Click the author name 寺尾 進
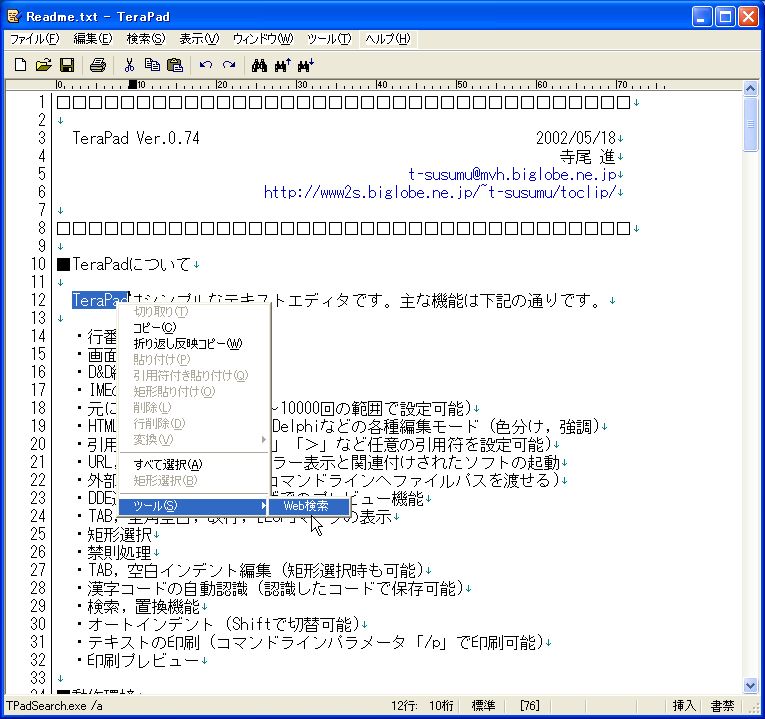 [587, 157]
